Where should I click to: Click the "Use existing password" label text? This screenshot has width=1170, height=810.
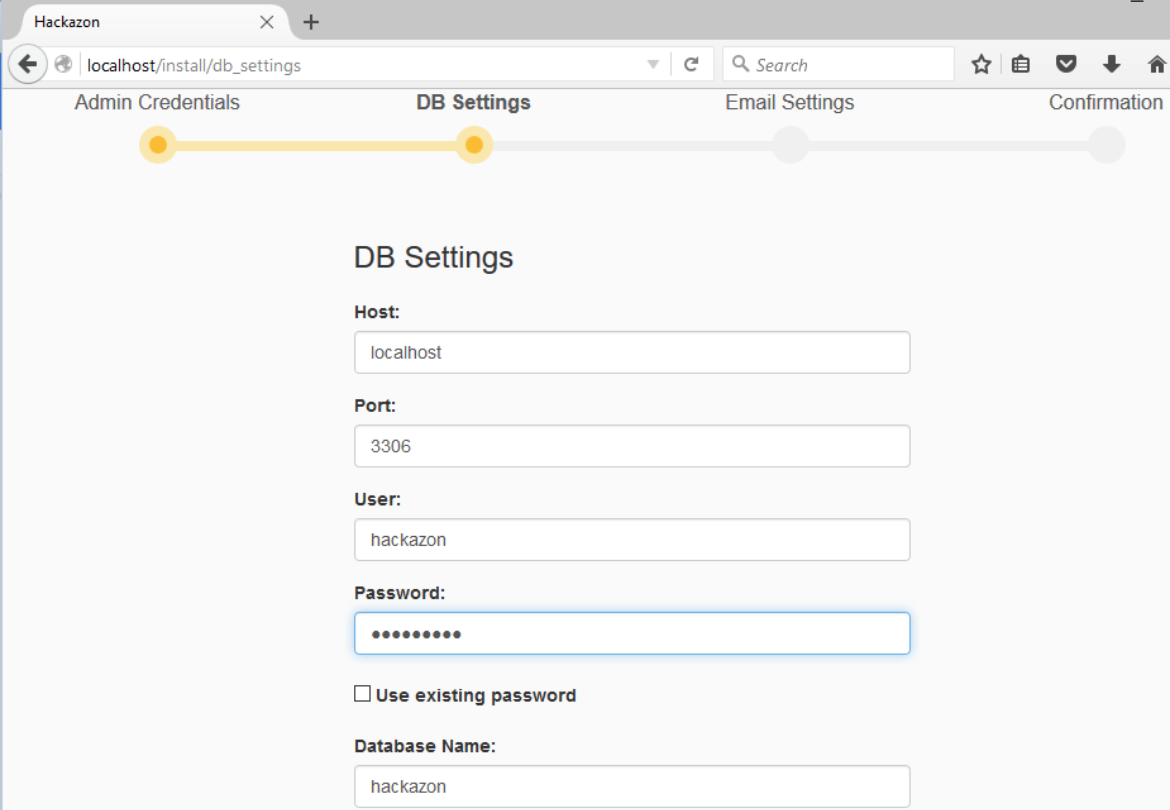(x=476, y=695)
